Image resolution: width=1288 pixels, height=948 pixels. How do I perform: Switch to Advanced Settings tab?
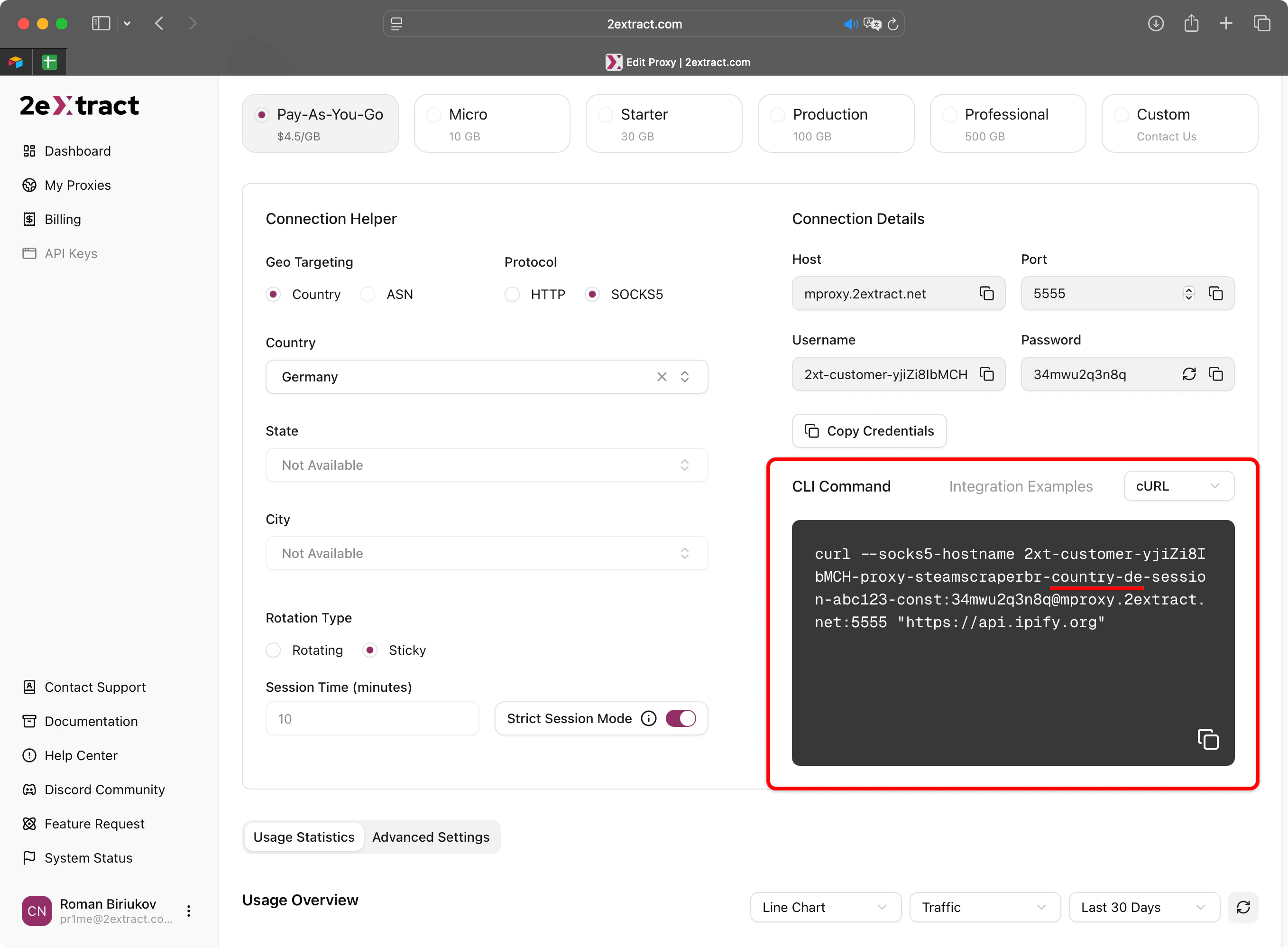[x=431, y=837]
